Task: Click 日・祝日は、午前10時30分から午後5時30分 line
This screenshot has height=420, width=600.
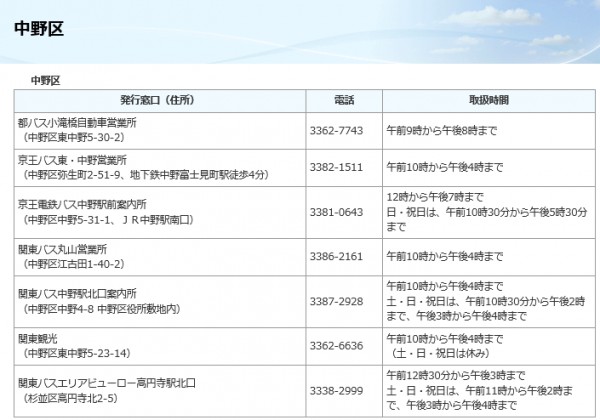Action: (x=487, y=212)
